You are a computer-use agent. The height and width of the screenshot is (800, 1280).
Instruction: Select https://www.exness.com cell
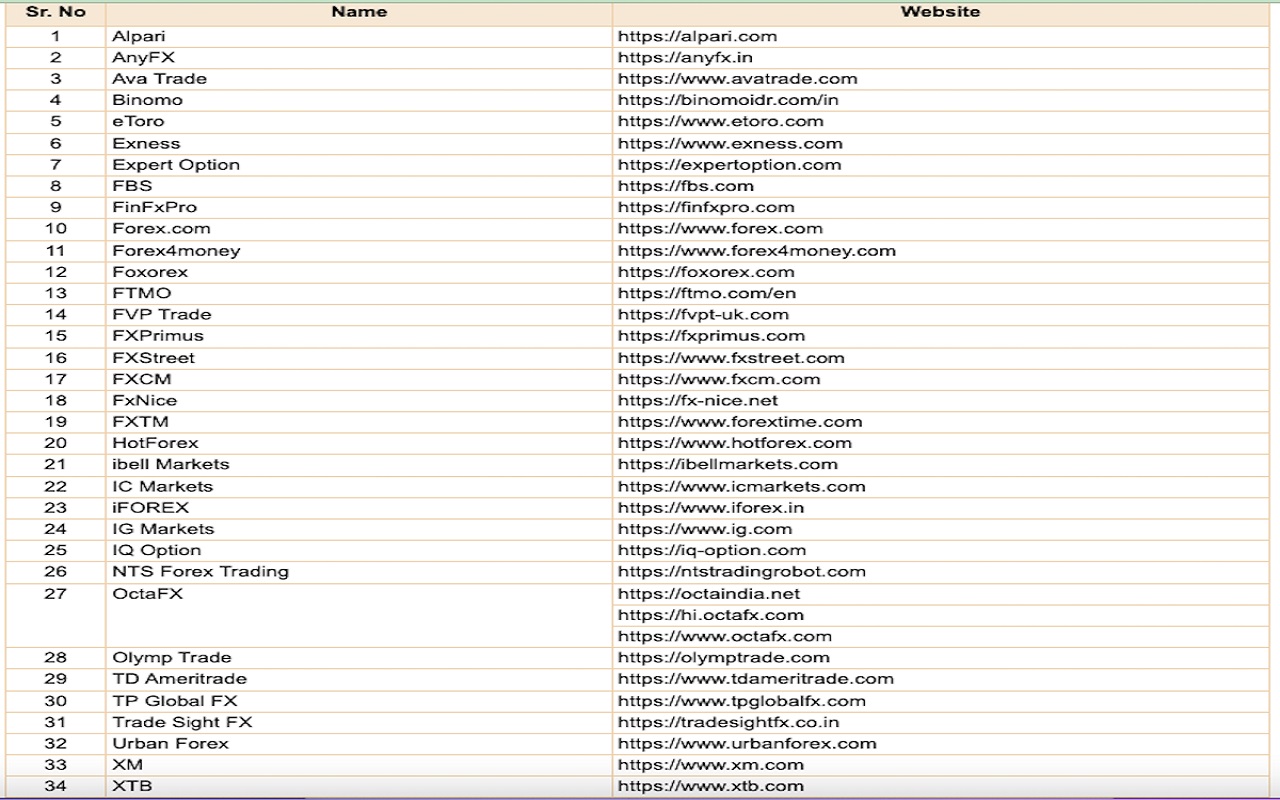click(940, 143)
